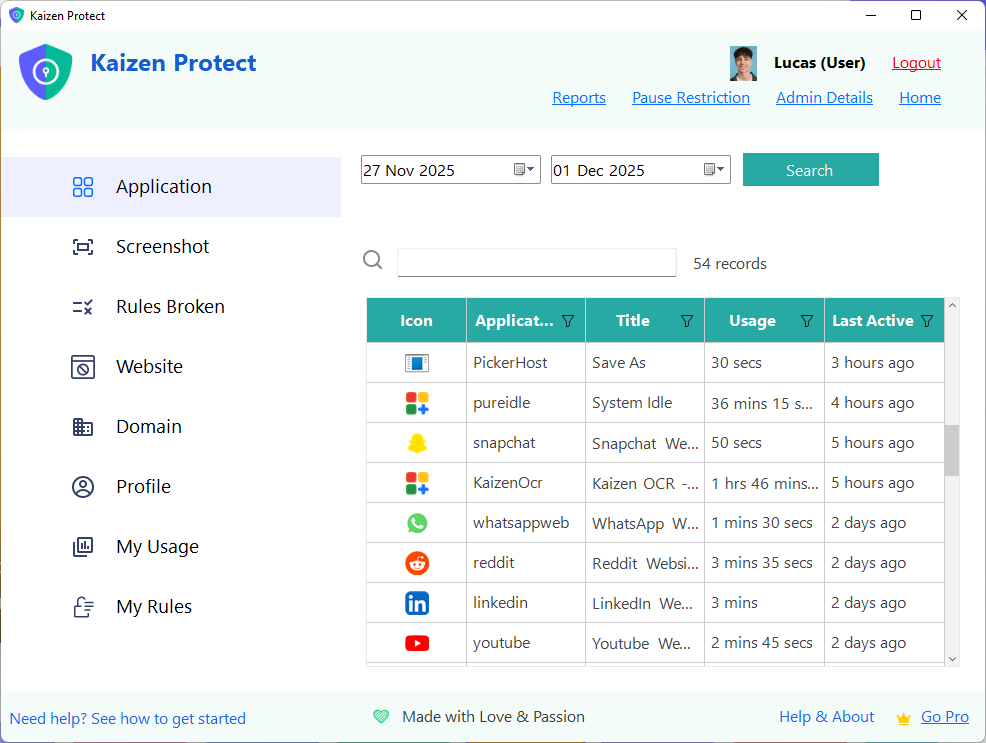The image size is (986, 743).
Task: Click the Rules Broken sidebar icon
Action: click(x=82, y=306)
